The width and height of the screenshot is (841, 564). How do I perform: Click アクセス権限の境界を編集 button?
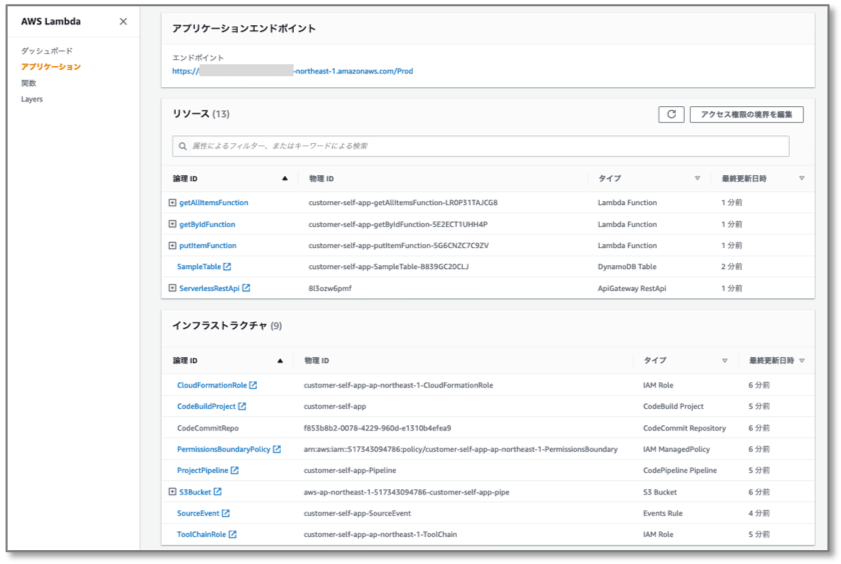[x=746, y=114]
